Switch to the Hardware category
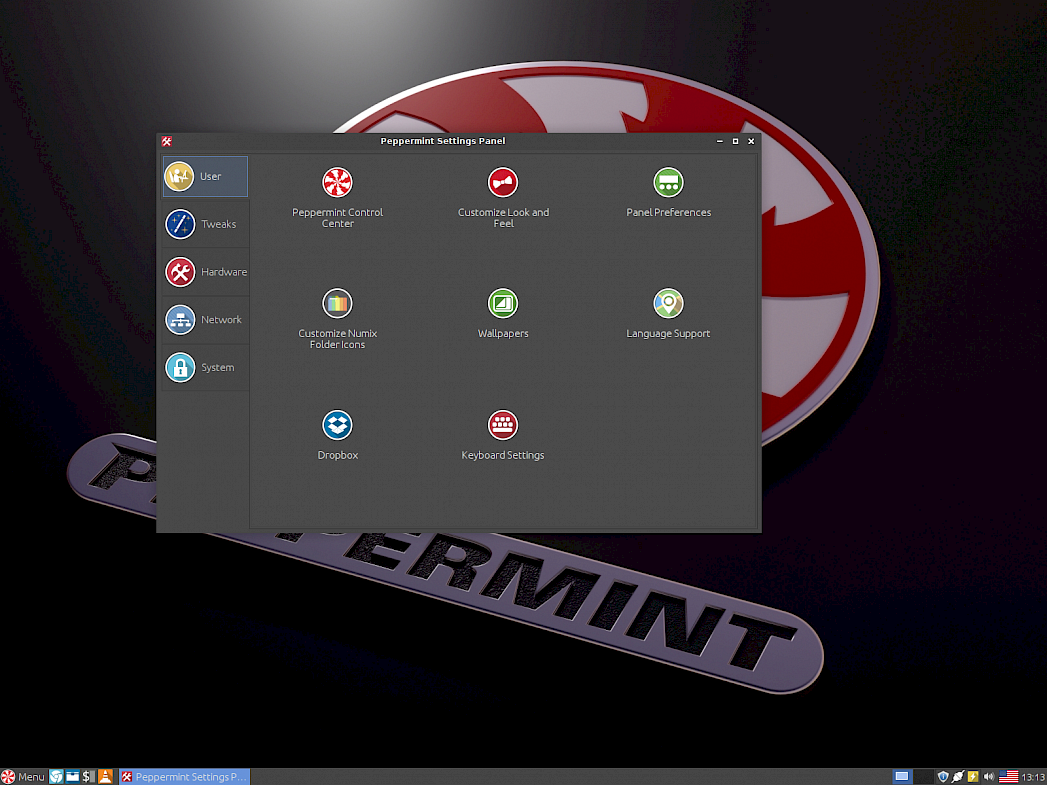Screen dimensions: 1047x785 point(205,272)
